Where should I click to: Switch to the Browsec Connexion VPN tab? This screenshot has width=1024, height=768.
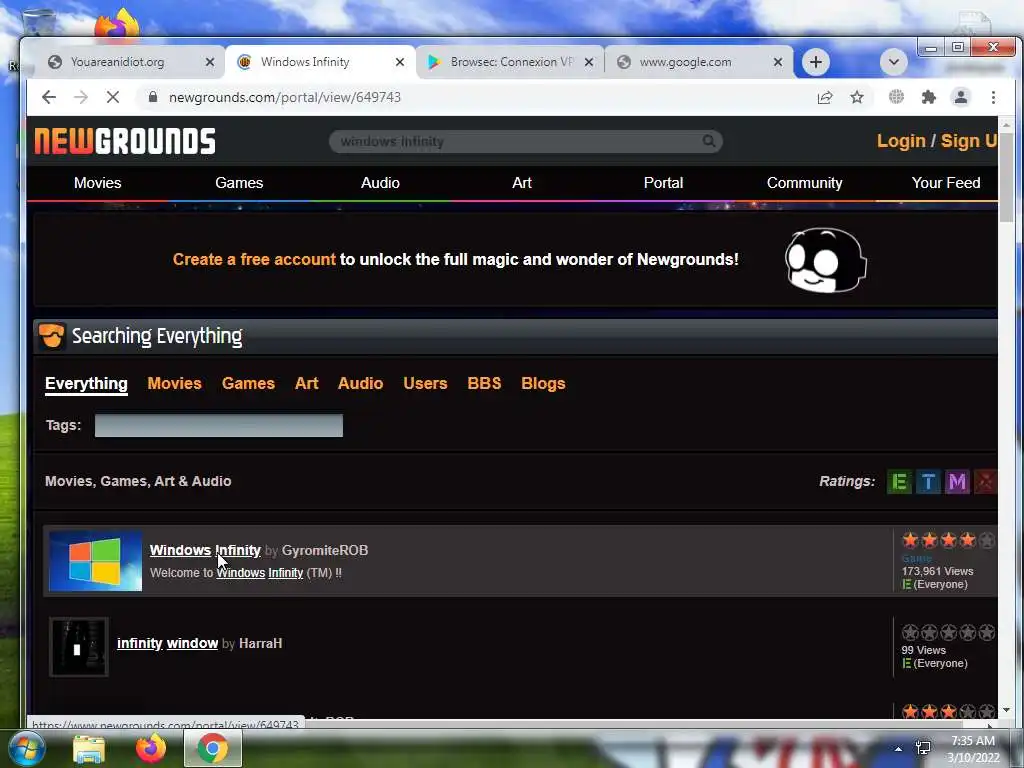509,62
